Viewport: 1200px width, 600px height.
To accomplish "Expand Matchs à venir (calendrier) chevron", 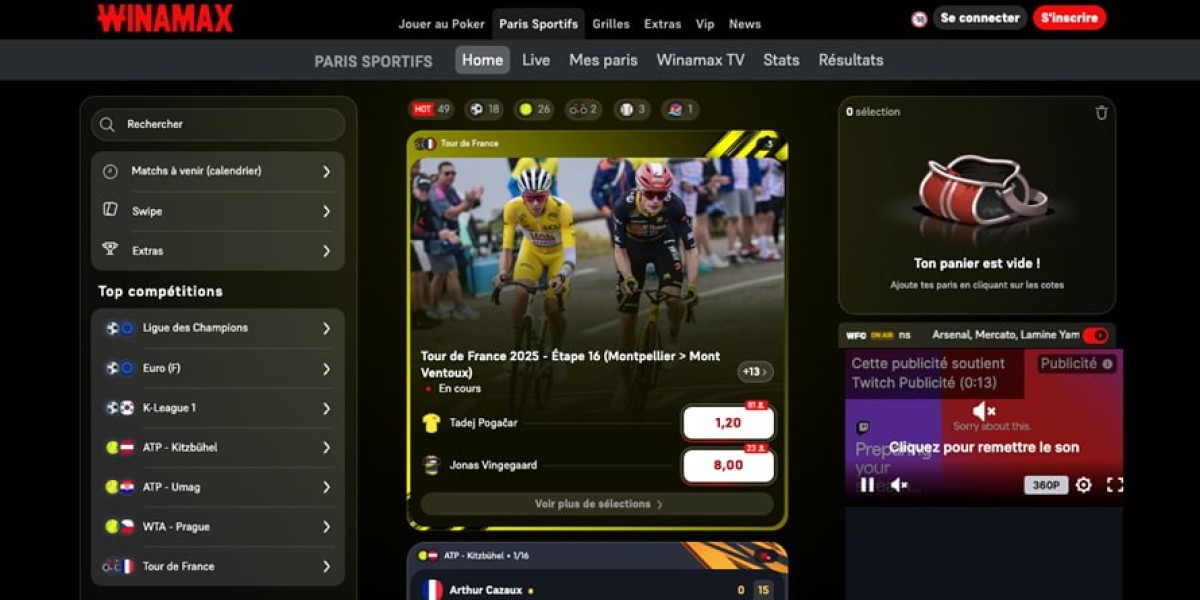I will 326,171.
